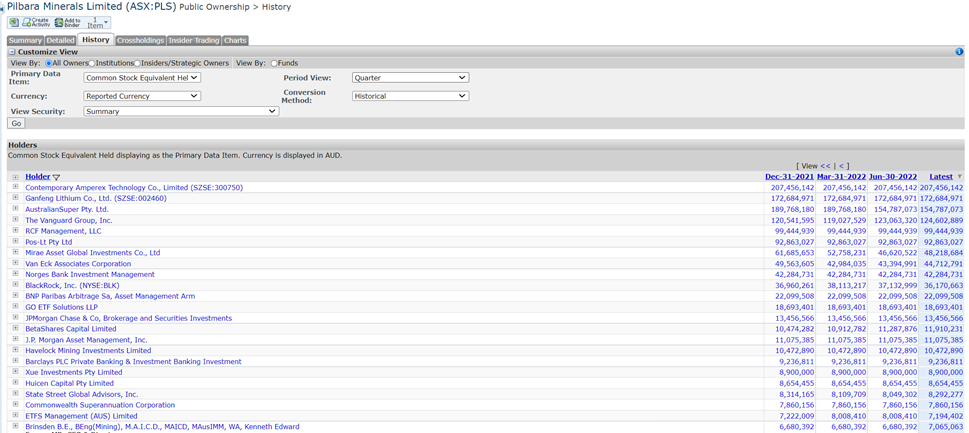The image size is (969, 433).
Task: Click the < previous period link
Action: point(841,166)
